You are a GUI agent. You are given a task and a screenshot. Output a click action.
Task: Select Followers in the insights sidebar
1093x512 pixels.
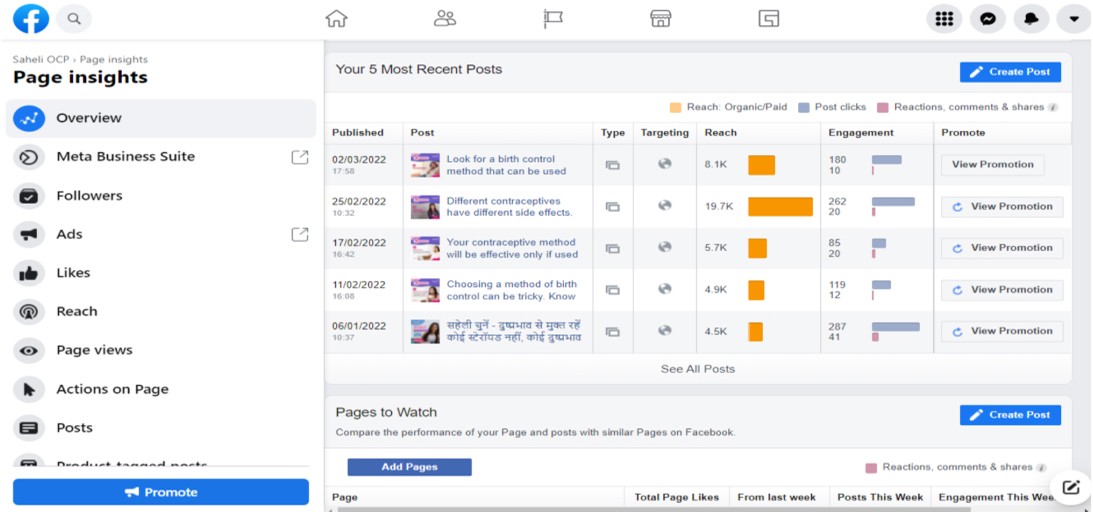click(89, 195)
